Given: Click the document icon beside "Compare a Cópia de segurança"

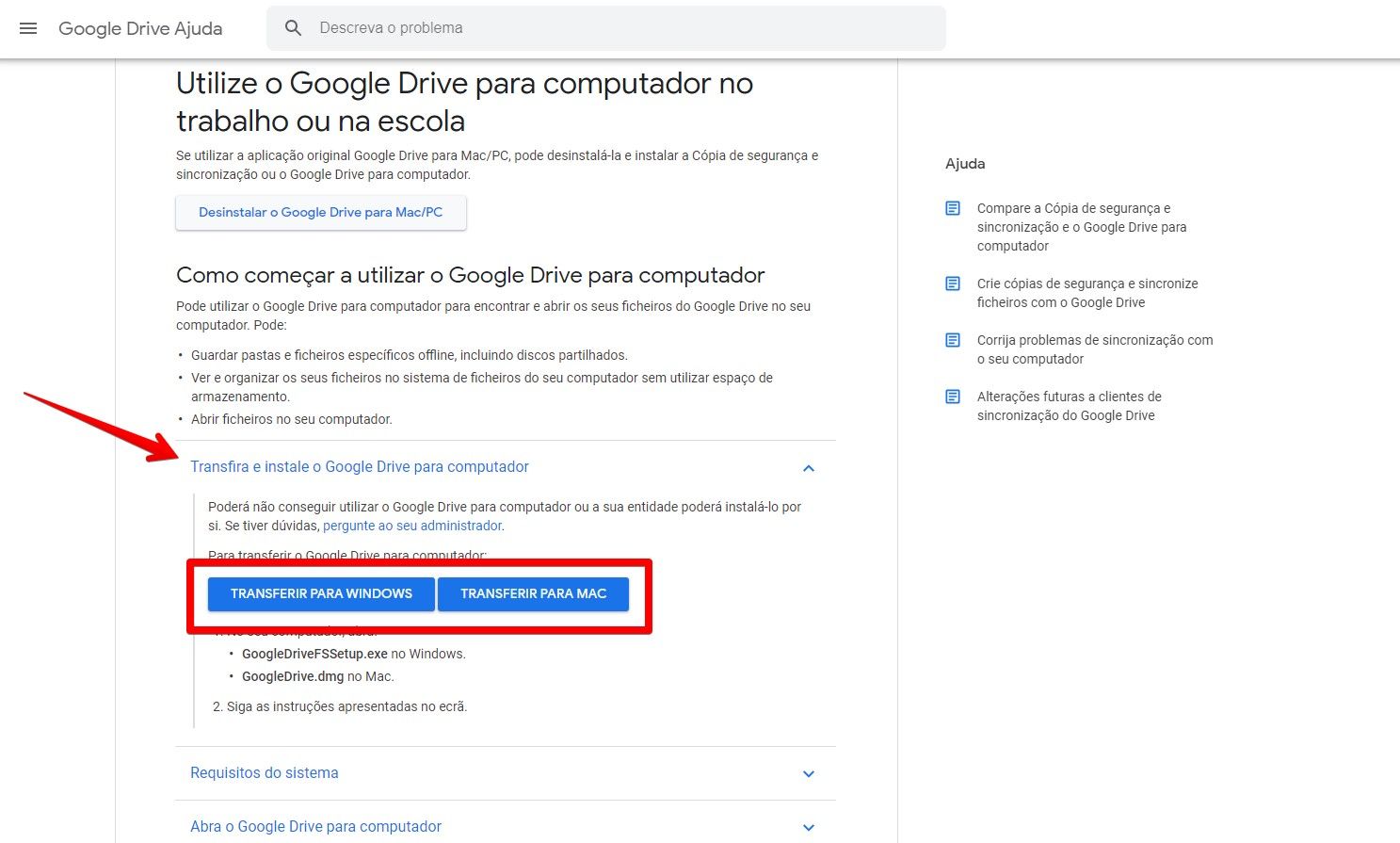Looking at the screenshot, I should click(x=953, y=208).
